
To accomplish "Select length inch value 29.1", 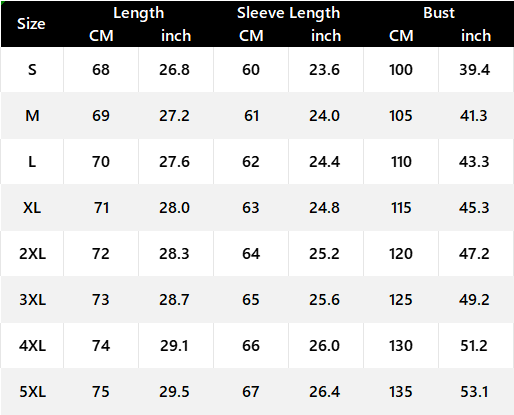I will coord(174,346).
